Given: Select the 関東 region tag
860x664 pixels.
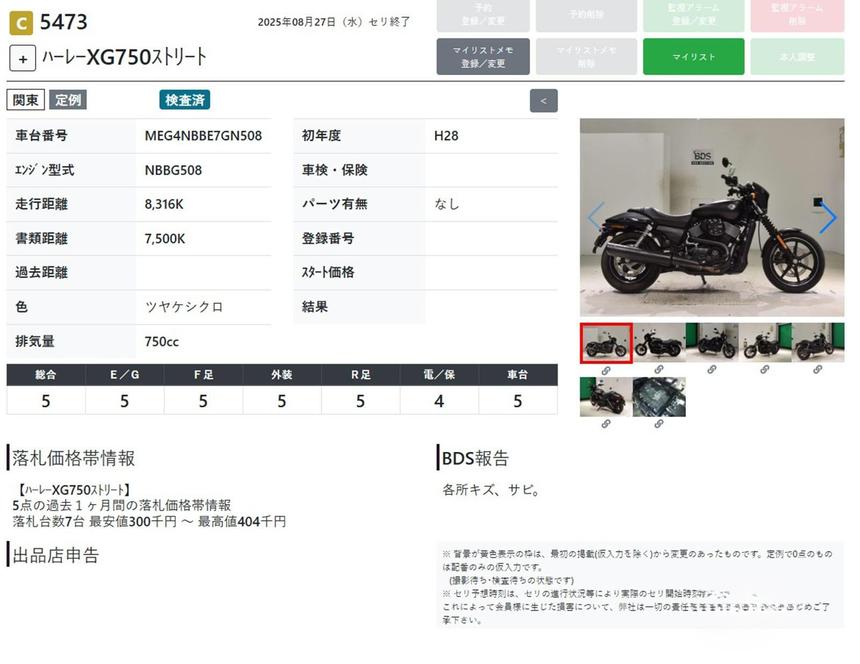Looking at the screenshot, I should [25, 100].
